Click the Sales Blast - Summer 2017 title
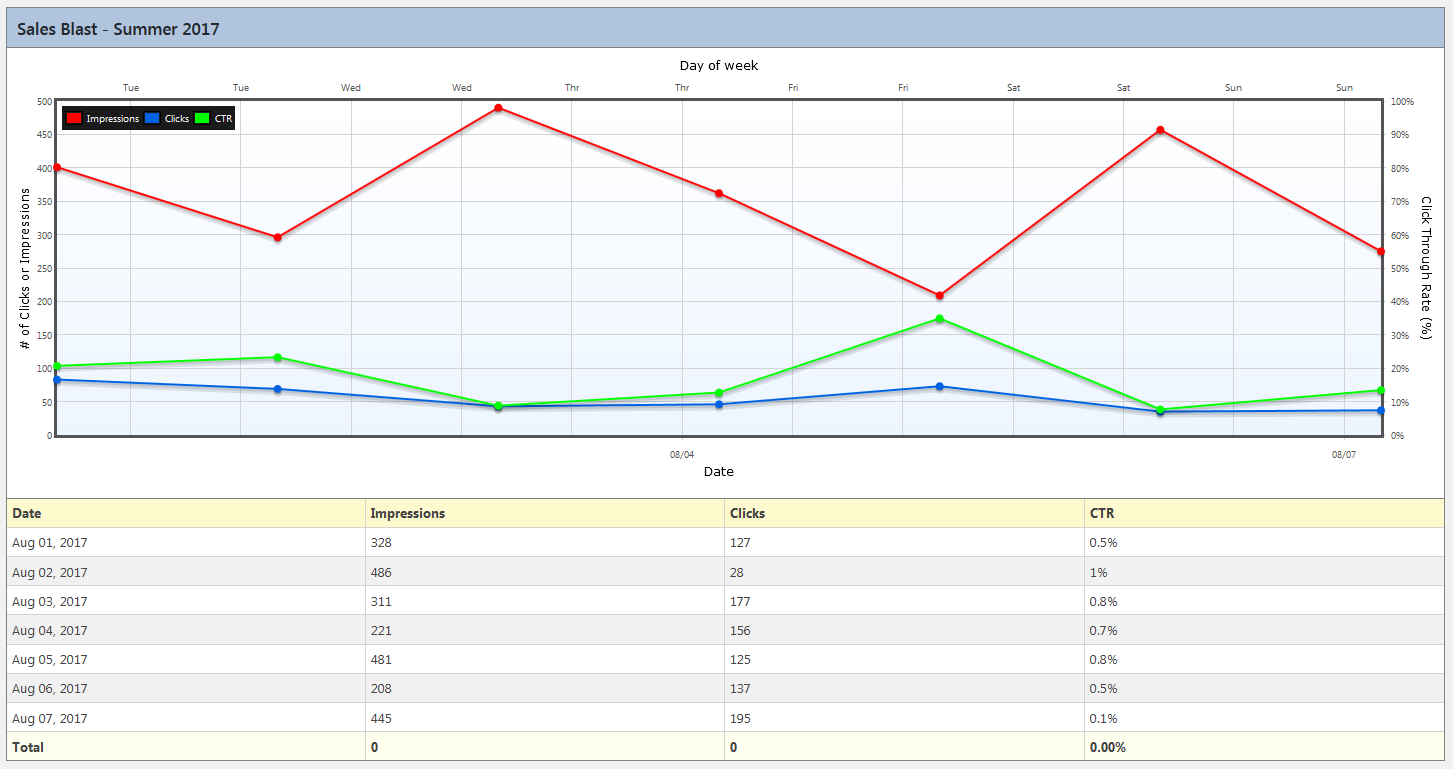This screenshot has width=1453, height=769. click(118, 29)
